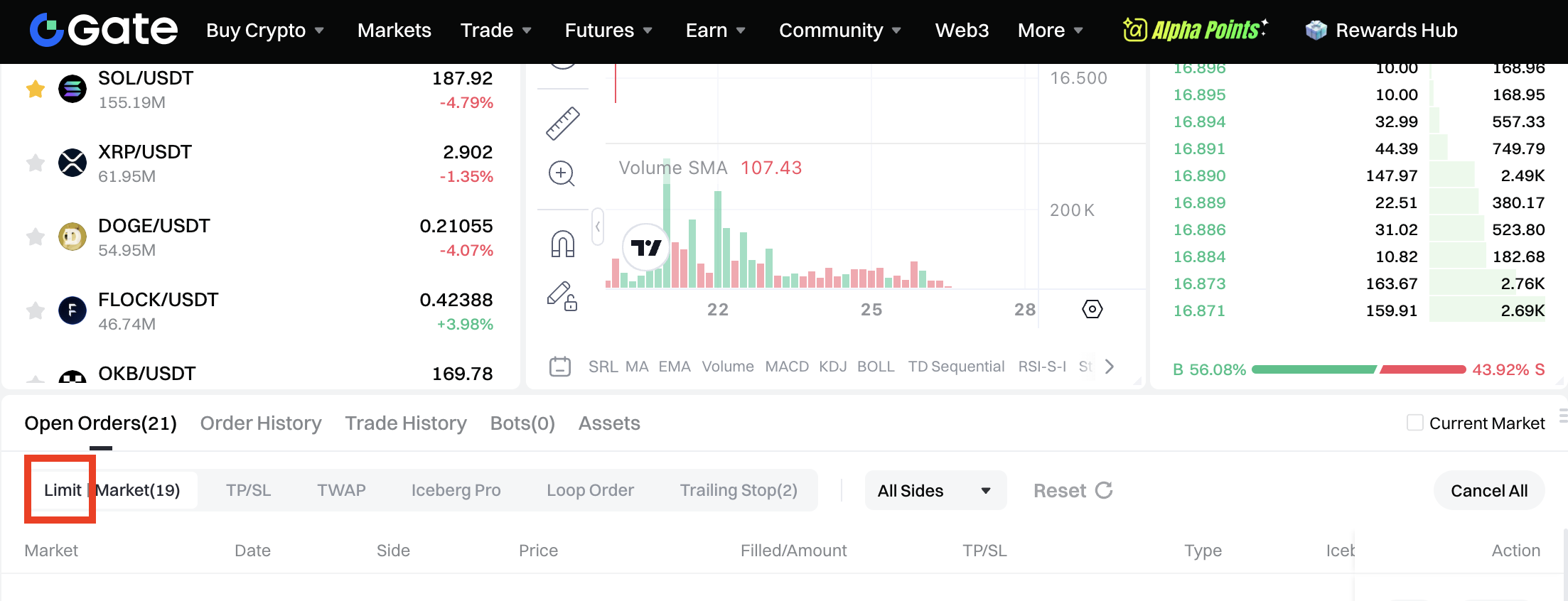Select the Trailing Stop(2) tab
1568x601 pixels.
pos(738,490)
